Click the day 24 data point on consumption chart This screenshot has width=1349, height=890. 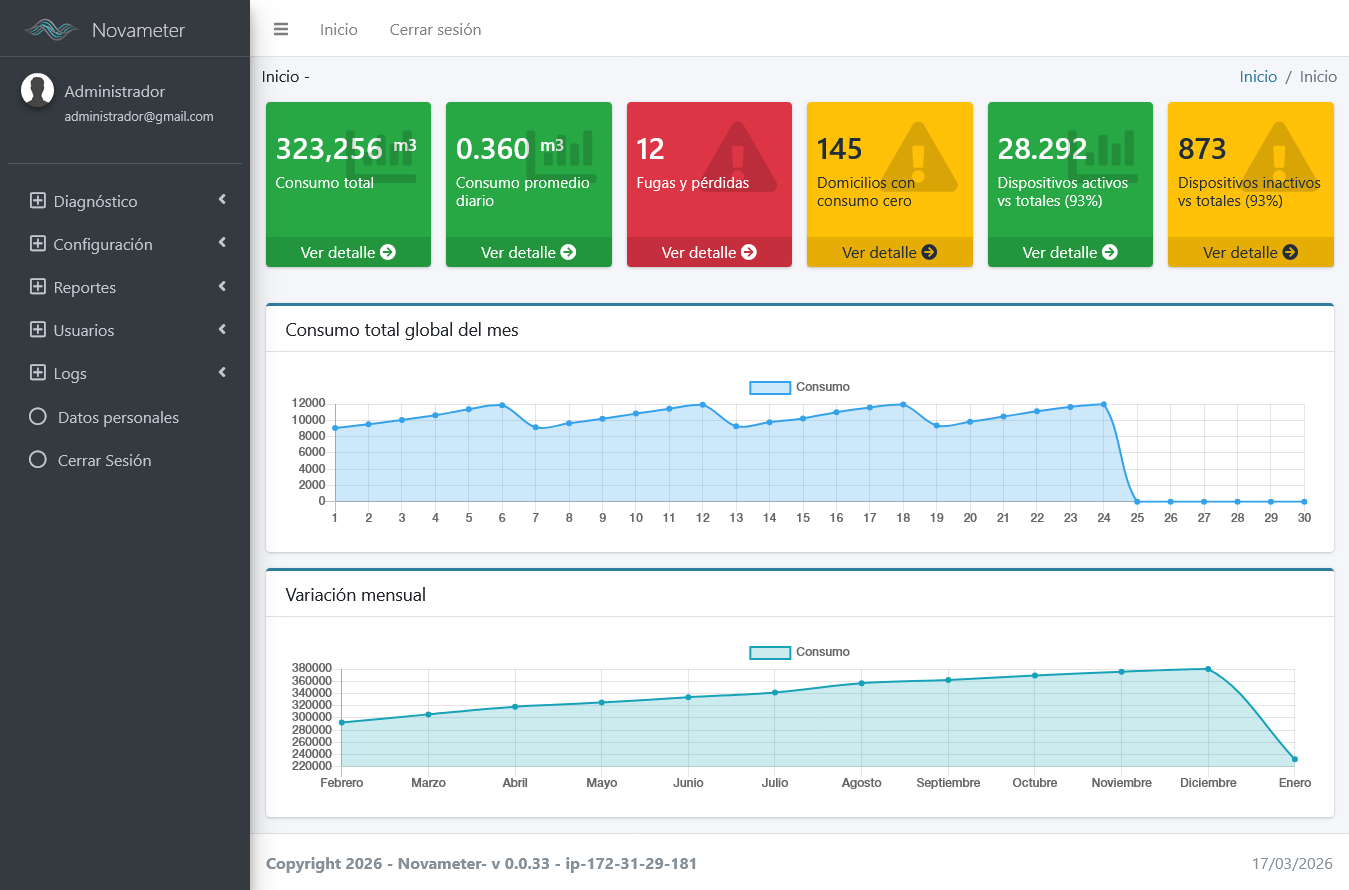[1104, 404]
